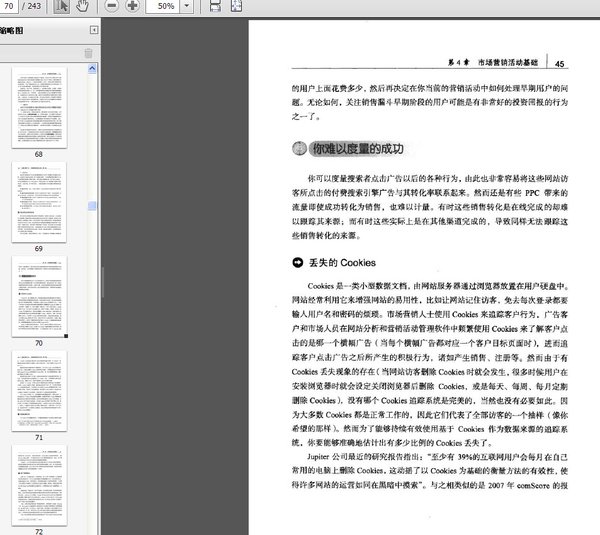Zoom out with the minus button
The height and width of the screenshot is (535, 600).
[x=111, y=6]
